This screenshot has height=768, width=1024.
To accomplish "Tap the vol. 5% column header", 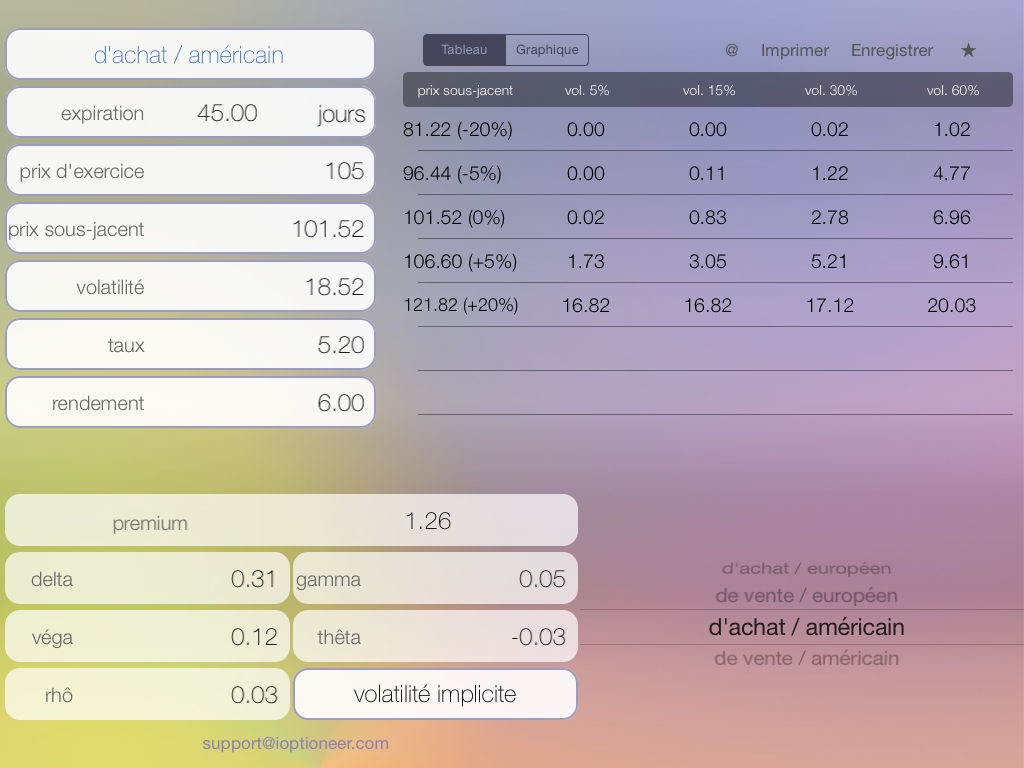I will (x=586, y=90).
